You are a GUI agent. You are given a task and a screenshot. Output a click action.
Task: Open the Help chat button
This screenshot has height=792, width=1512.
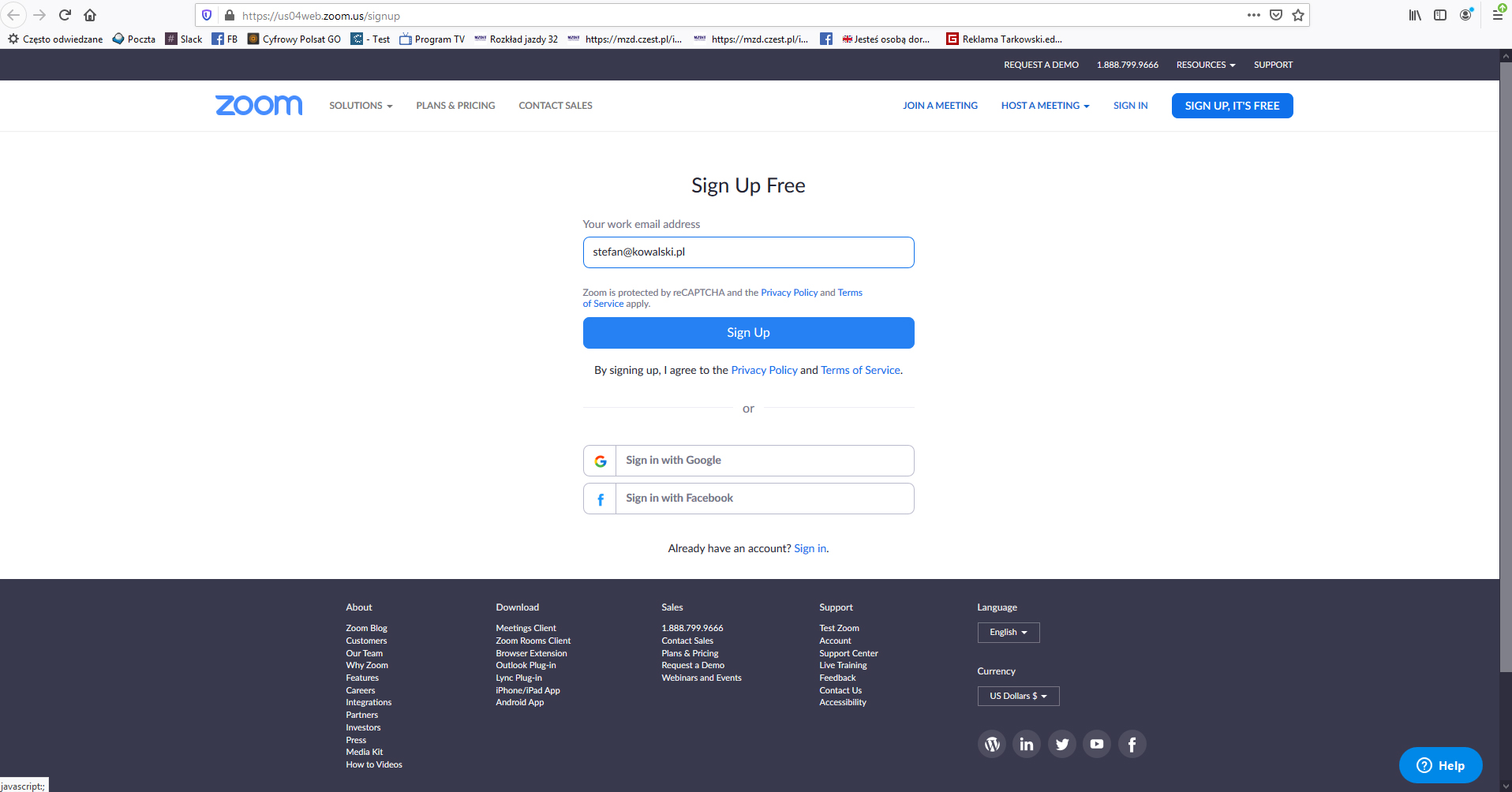click(x=1440, y=765)
